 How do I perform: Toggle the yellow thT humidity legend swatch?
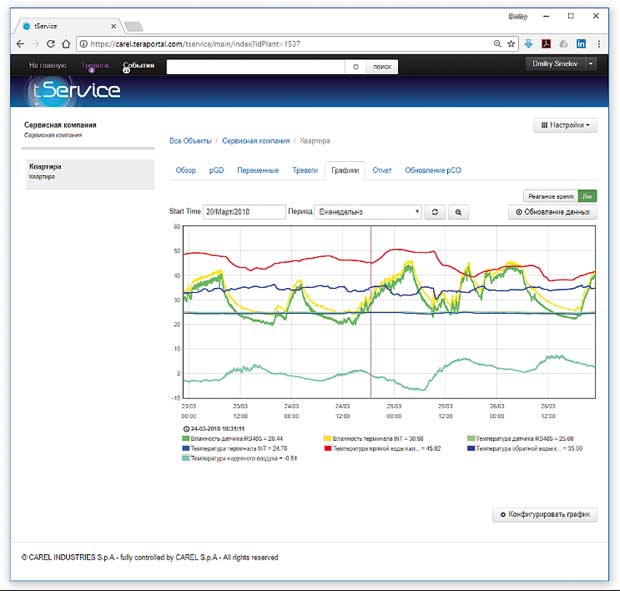[327, 438]
